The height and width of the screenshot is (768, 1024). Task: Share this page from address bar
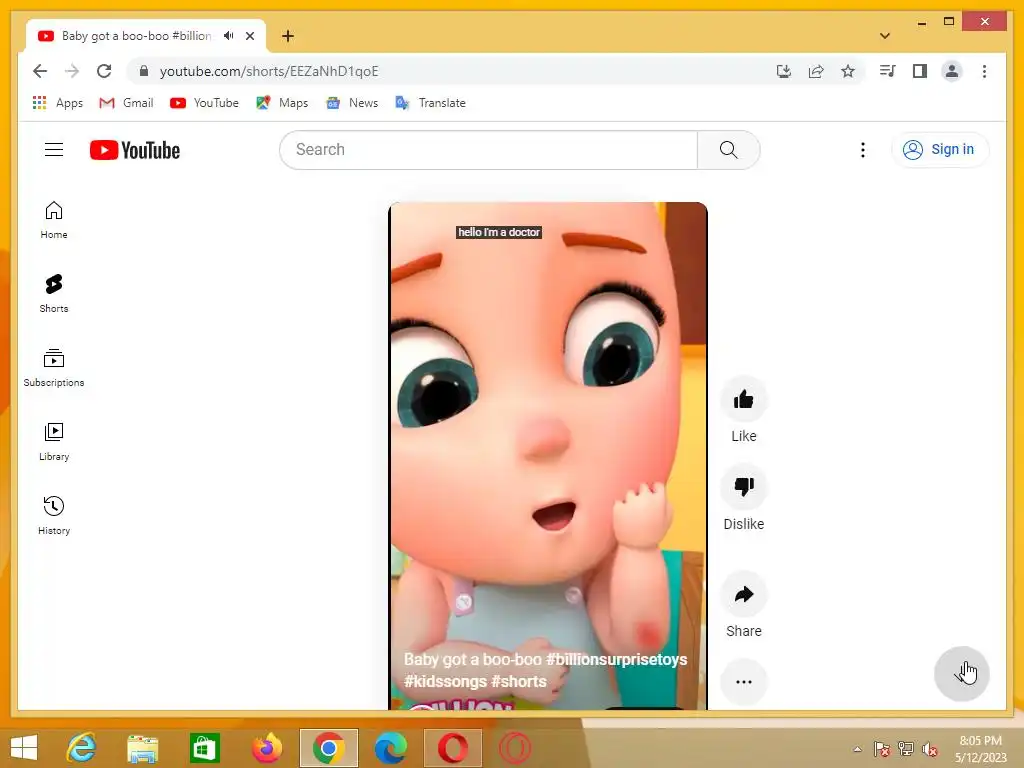click(816, 71)
